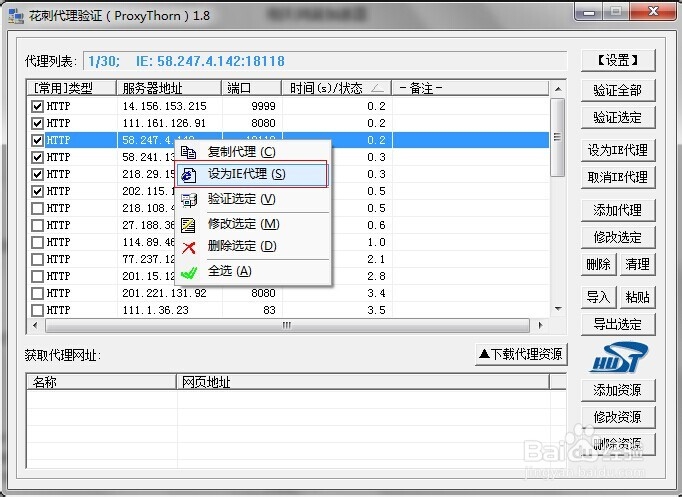Toggle checkbox of the 58.241 row
This screenshot has width=682, height=497.
click(x=37, y=157)
